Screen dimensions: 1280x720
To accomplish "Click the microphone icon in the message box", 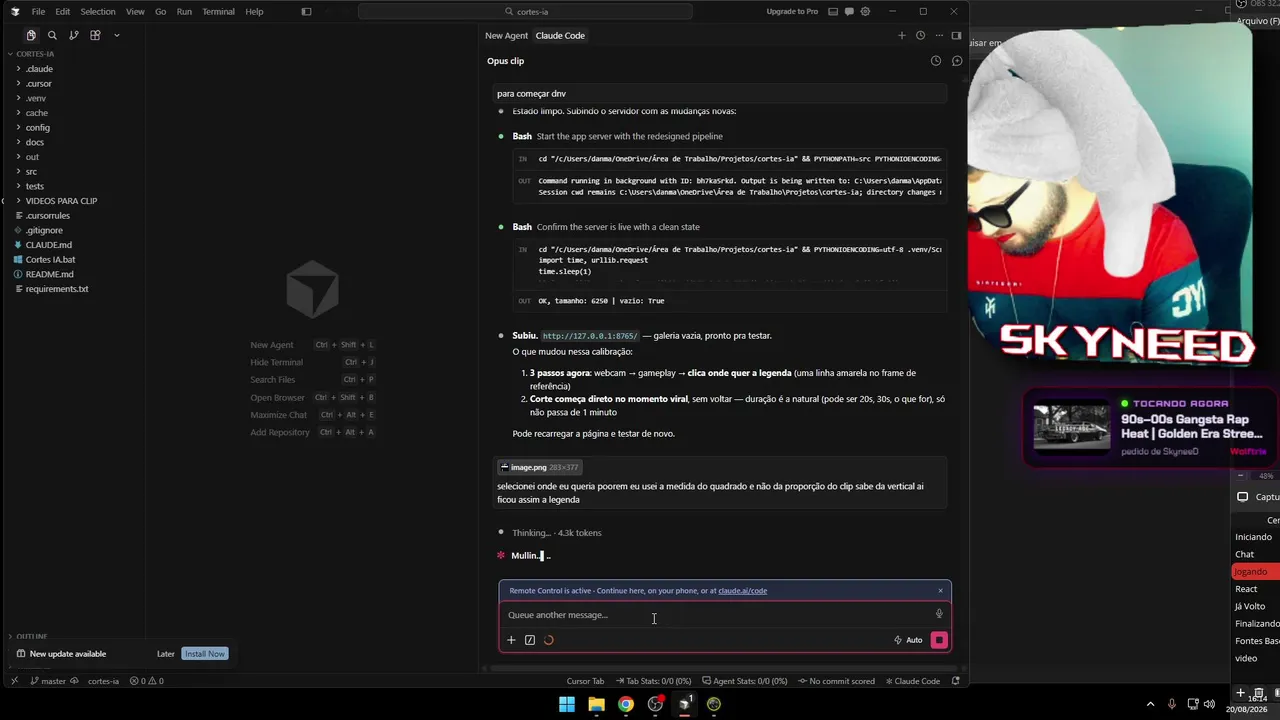I will point(939,614).
